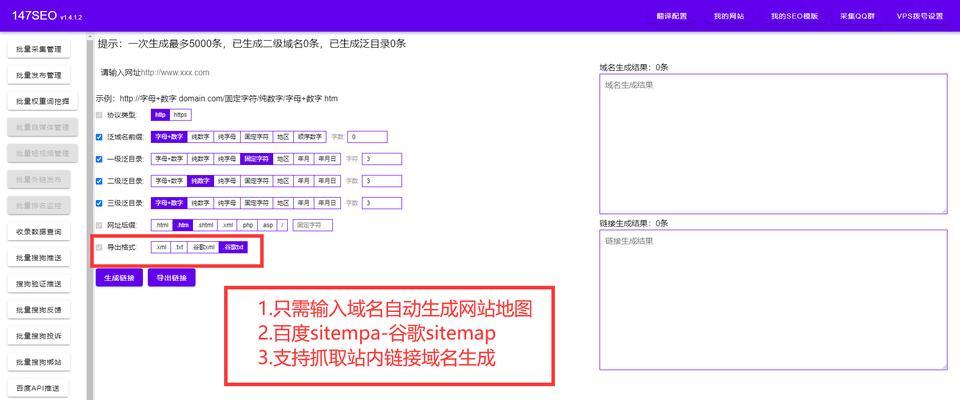Focus the 固定字符 suffix input
Viewport: 960px width, 400px height.
click(x=313, y=225)
